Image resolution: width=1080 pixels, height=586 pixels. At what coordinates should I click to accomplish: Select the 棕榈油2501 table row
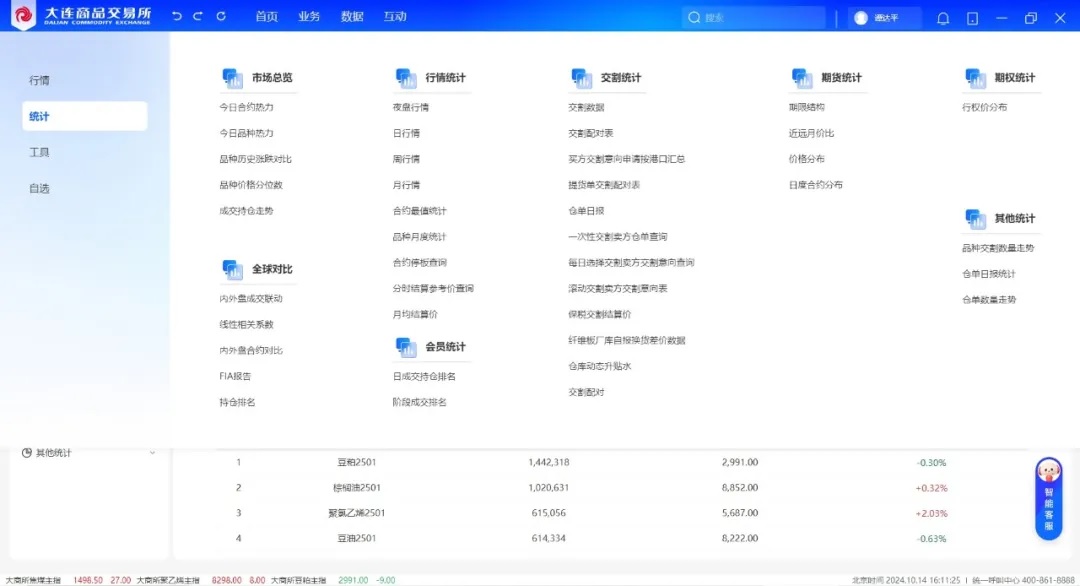pyautogui.click(x=357, y=488)
